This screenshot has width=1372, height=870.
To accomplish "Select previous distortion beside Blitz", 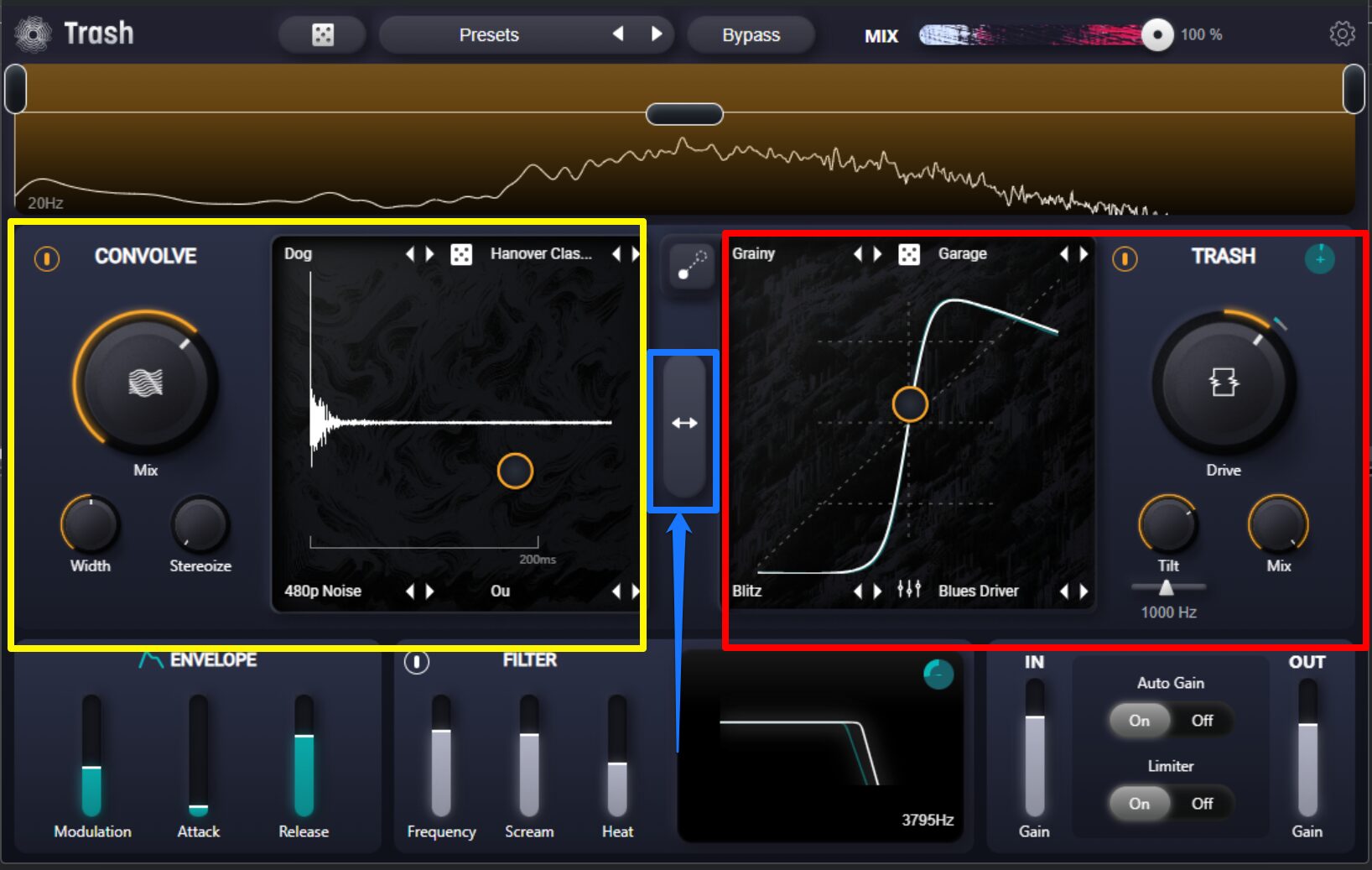I will [857, 591].
